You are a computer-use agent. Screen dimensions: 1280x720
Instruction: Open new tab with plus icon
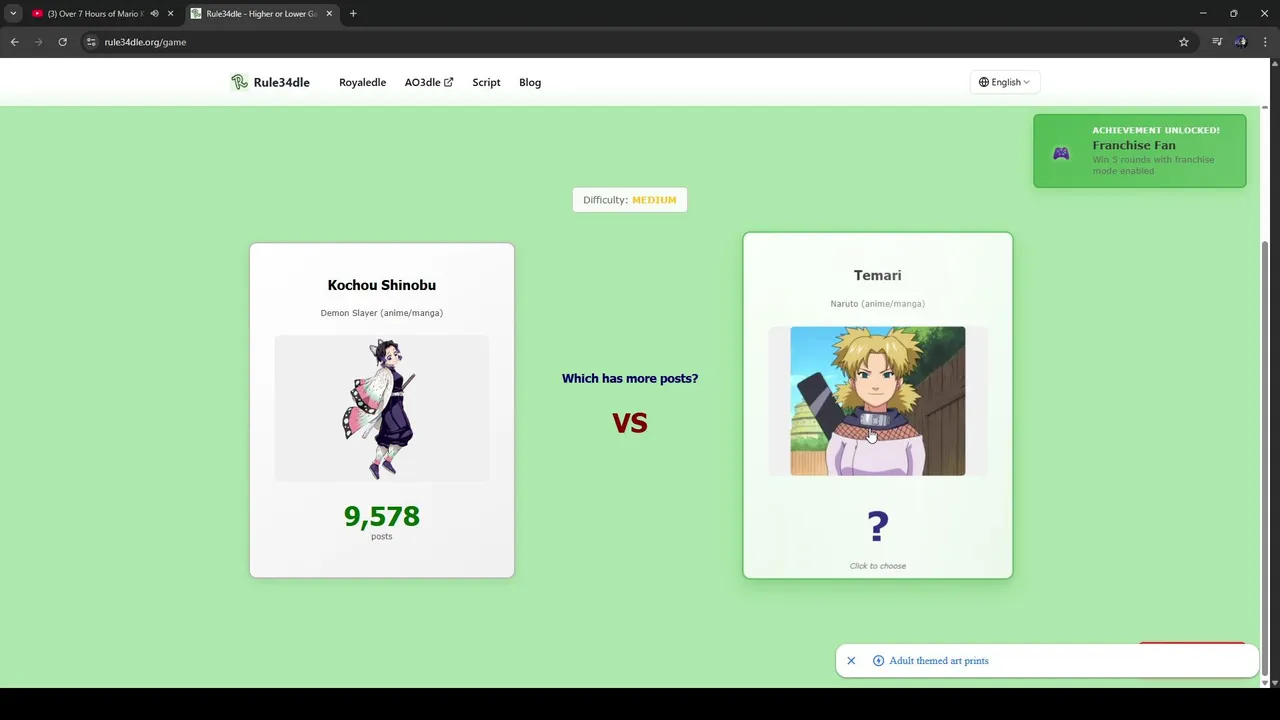353,14
